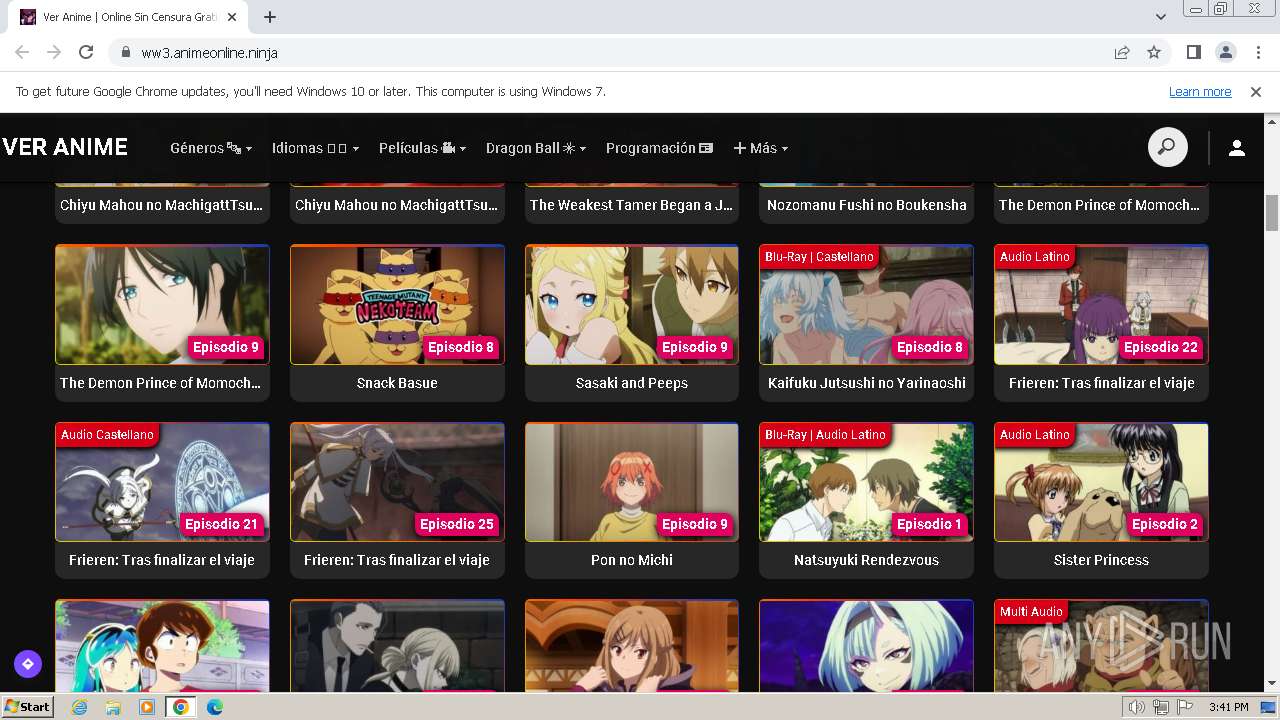The image size is (1280, 720).
Task: Open Snack Basue Episodio 8 thumbnail
Action: (397, 305)
